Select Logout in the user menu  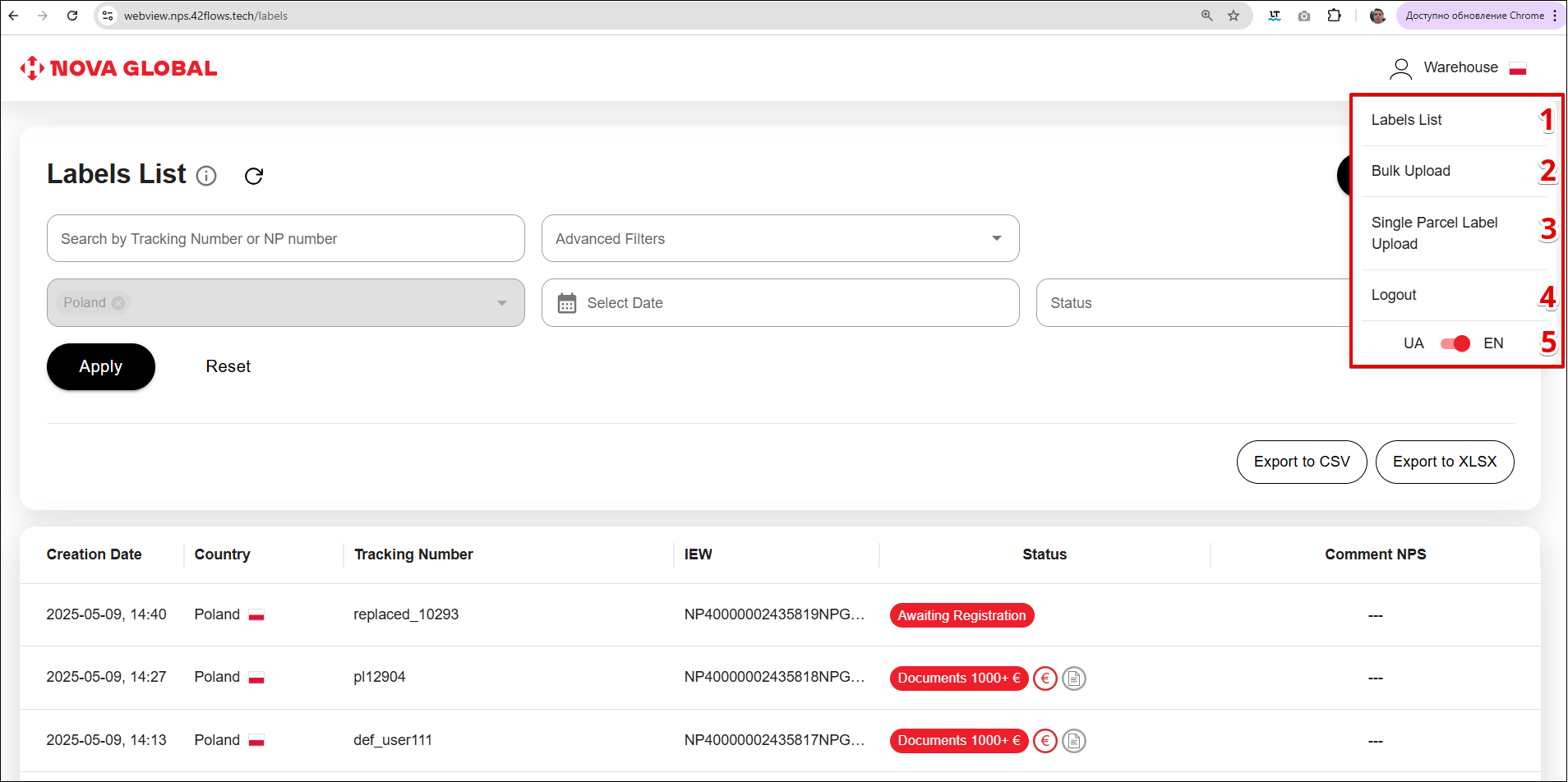[x=1394, y=295]
